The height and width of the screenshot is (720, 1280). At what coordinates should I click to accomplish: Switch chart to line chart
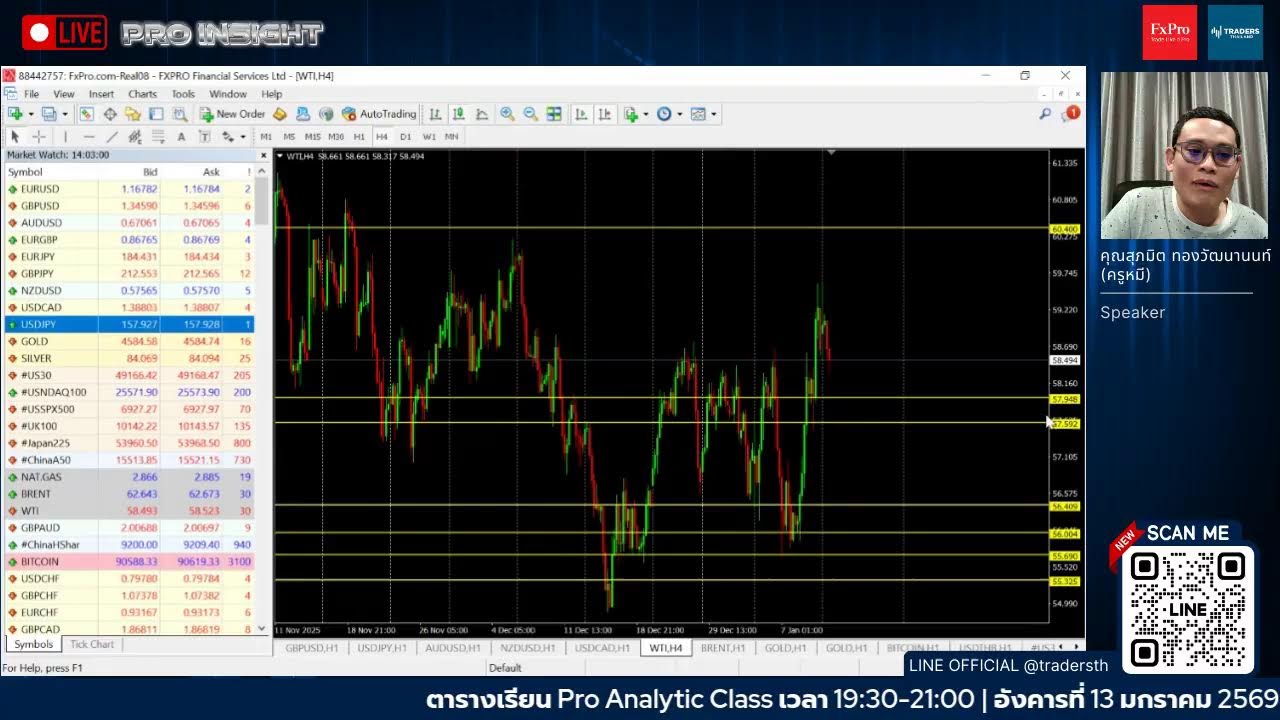pos(482,114)
